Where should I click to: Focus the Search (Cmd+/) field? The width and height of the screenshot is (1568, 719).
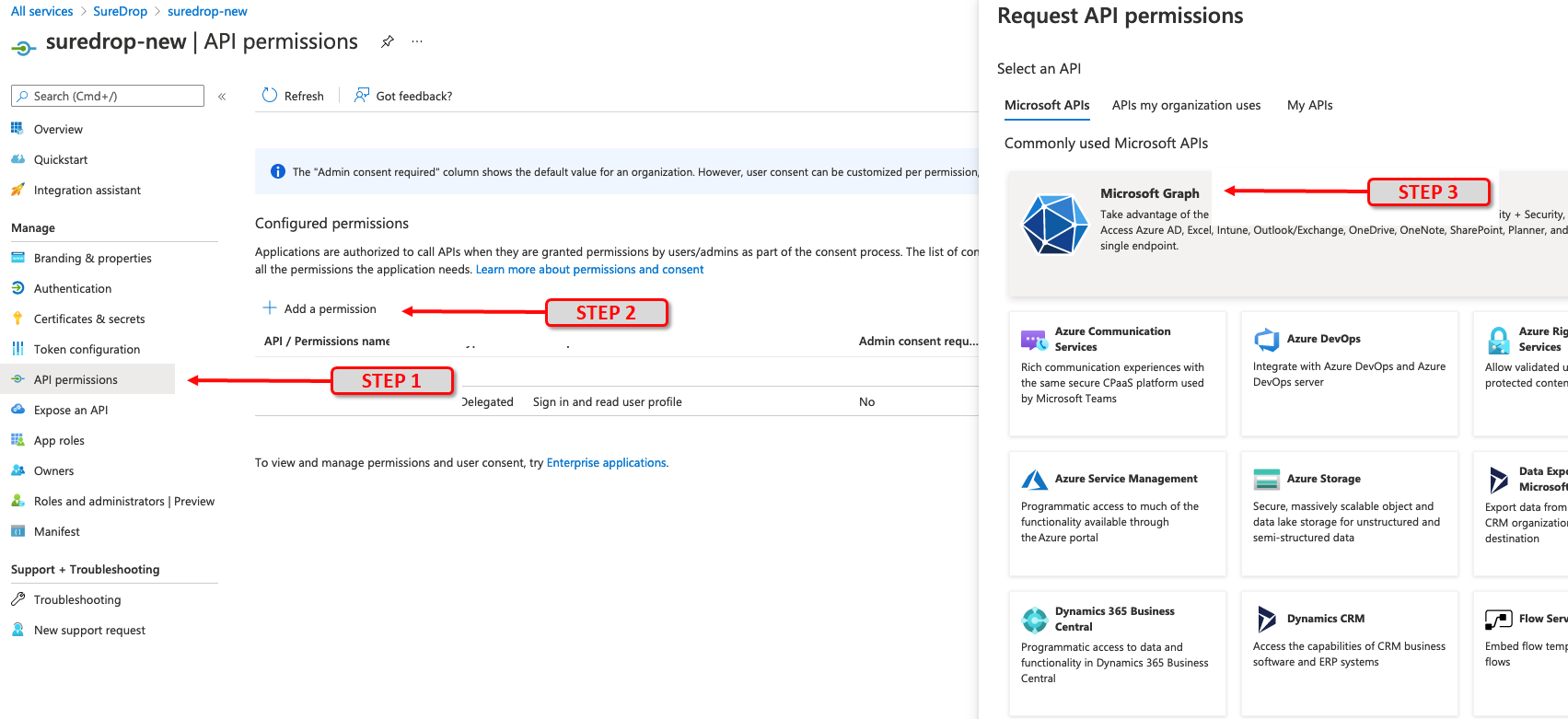click(108, 96)
